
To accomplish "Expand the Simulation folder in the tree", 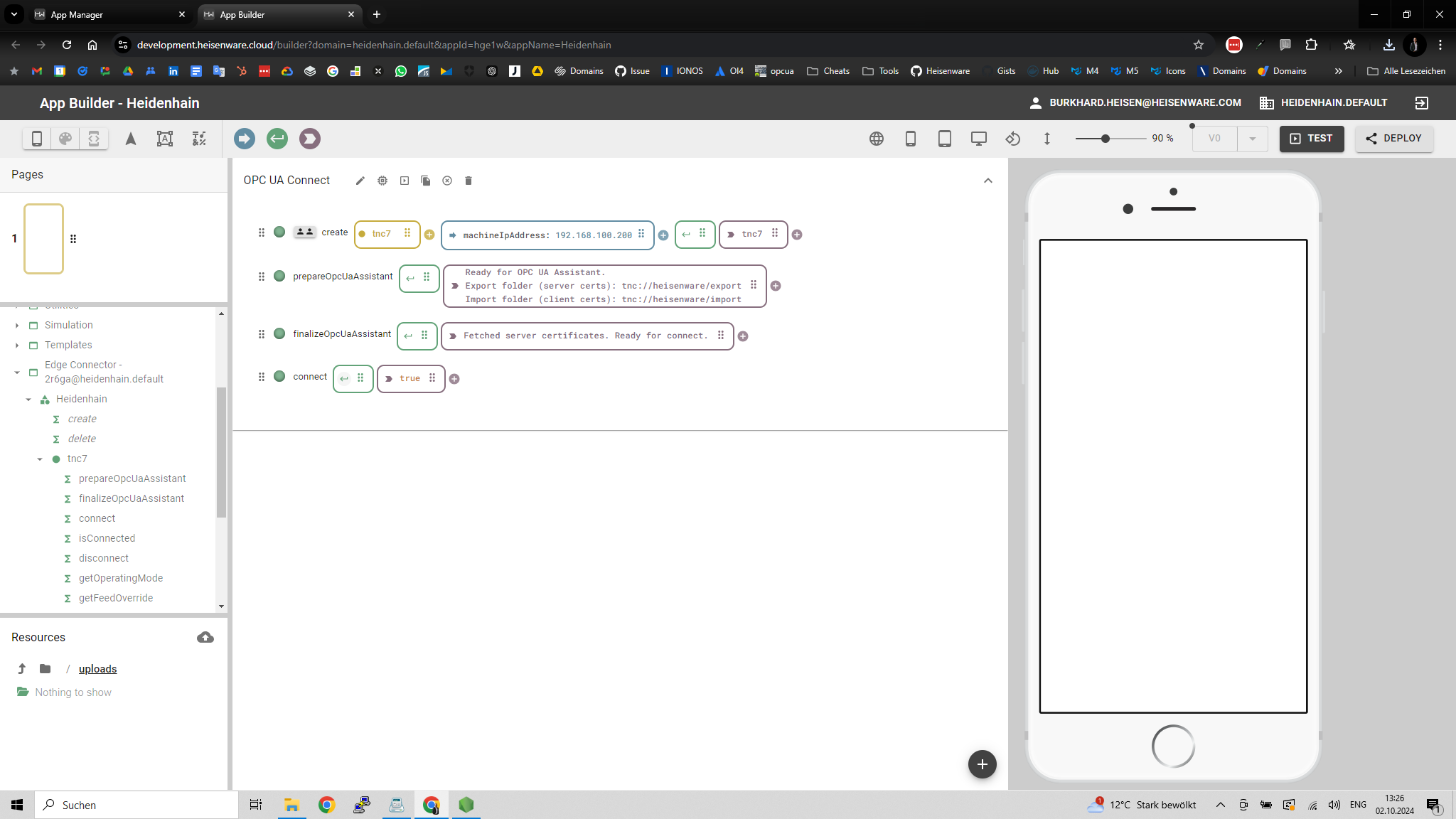I will [x=17, y=326].
